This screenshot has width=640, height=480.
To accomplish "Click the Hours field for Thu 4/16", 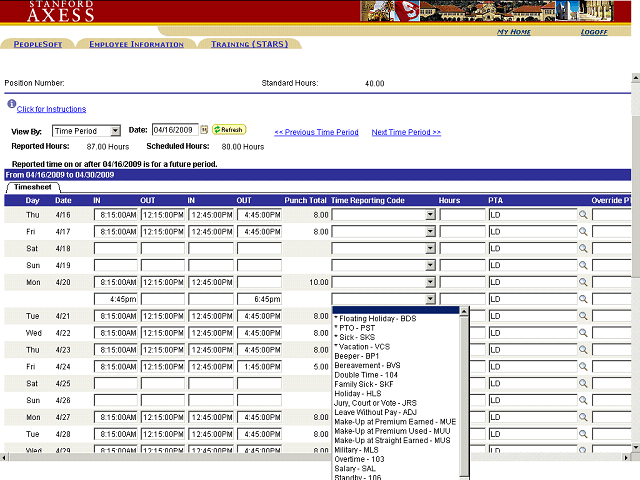I will [461, 215].
